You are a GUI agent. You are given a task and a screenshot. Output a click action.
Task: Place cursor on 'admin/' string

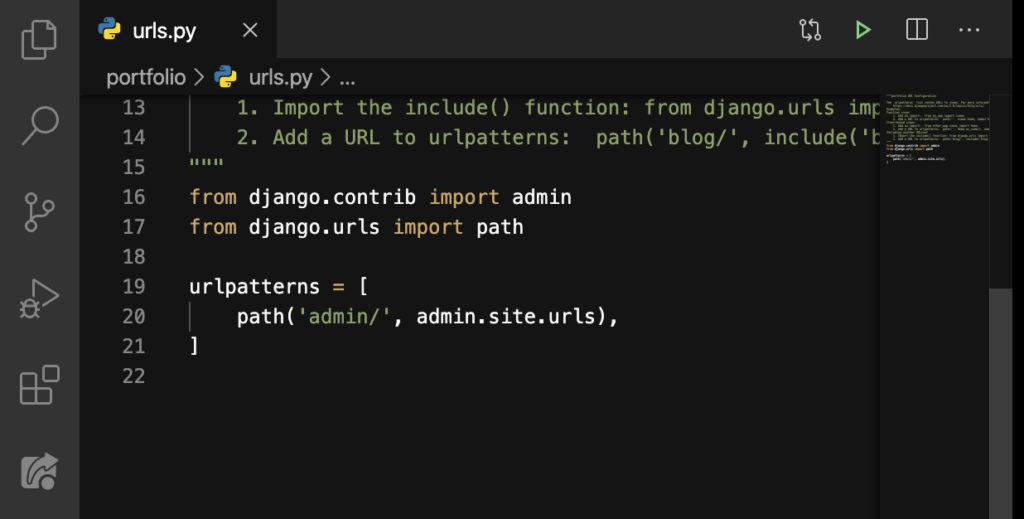coord(344,317)
